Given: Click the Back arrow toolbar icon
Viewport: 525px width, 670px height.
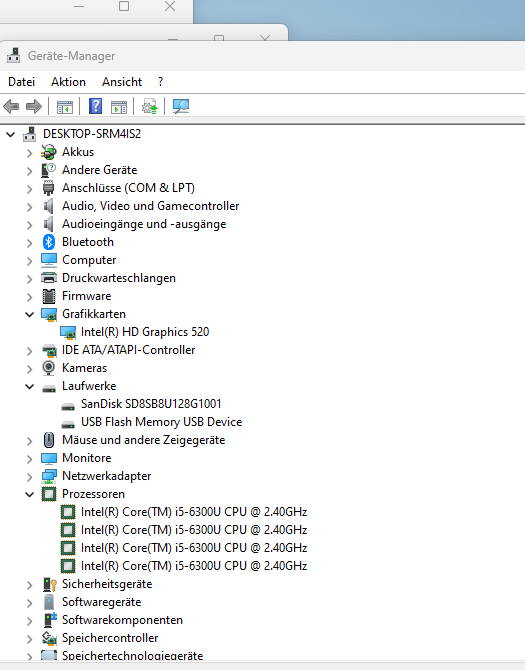Looking at the screenshot, I should point(11,106).
